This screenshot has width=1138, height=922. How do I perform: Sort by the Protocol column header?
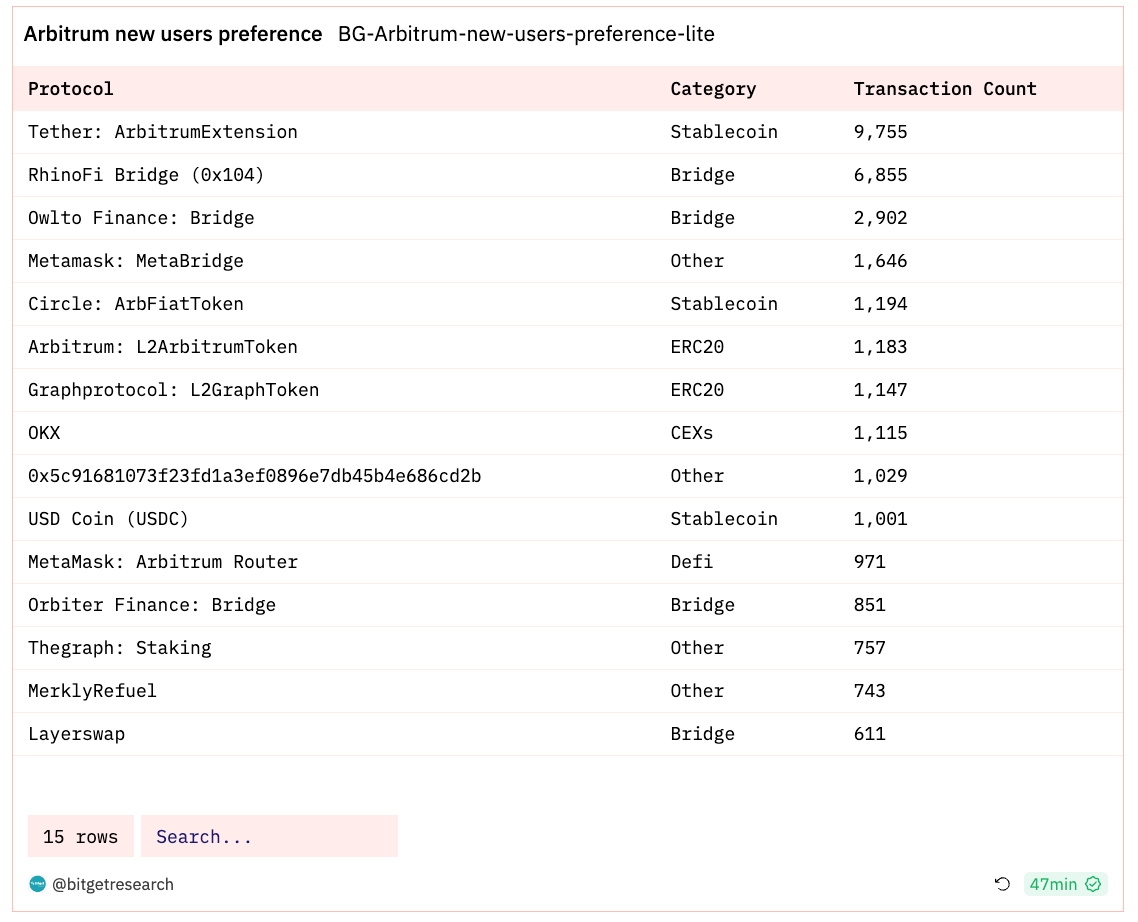tap(71, 89)
